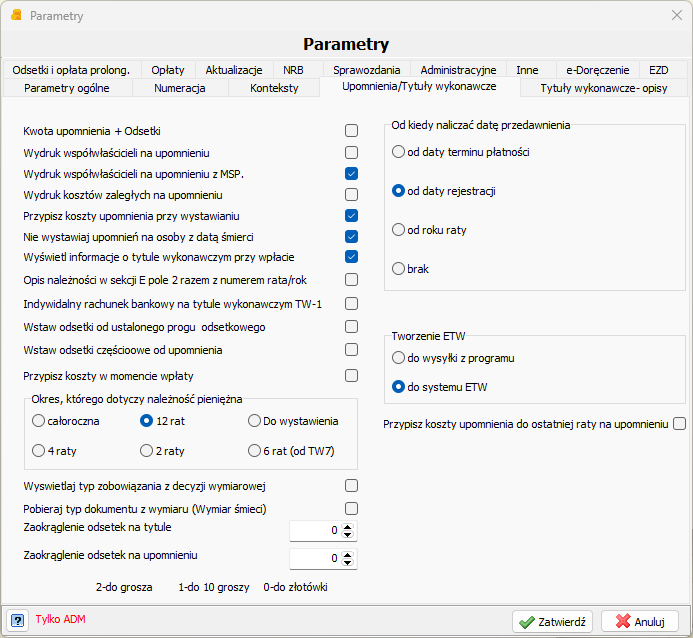Choose the 2 raty option
This screenshot has width=693, height=638.
(146, 451)
